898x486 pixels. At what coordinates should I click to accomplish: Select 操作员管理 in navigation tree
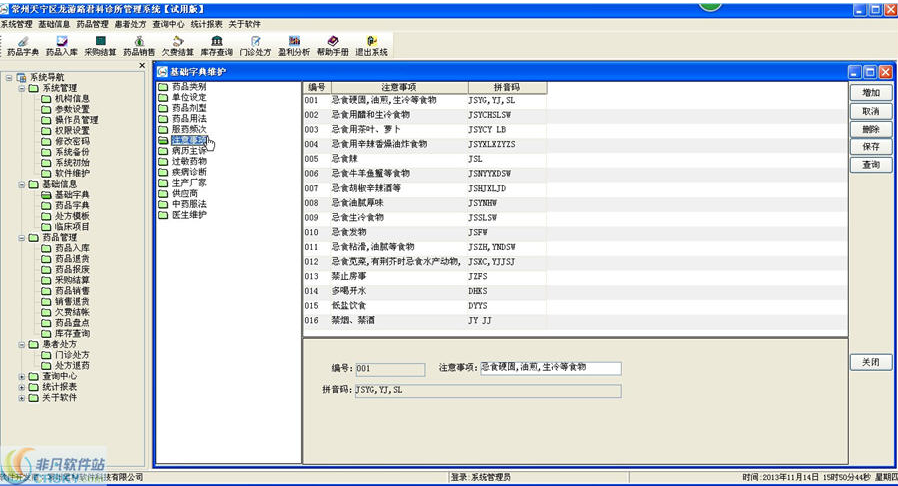pos(77,120)
